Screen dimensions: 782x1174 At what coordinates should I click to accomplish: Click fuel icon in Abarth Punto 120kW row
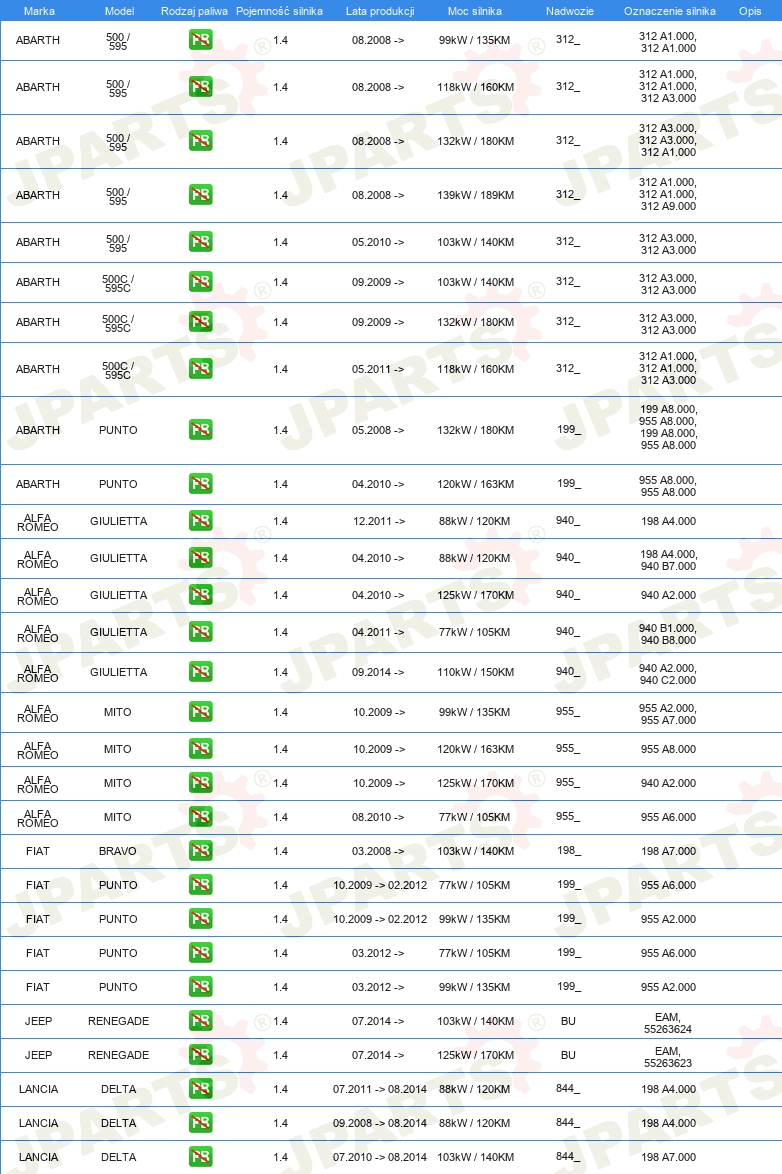[200, 484]
